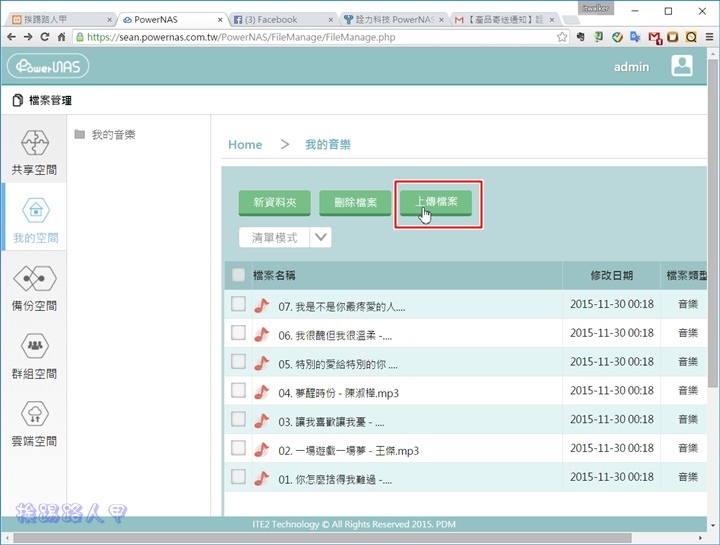Open 共享空間 shared space sidebar icon

click(34, 152)
